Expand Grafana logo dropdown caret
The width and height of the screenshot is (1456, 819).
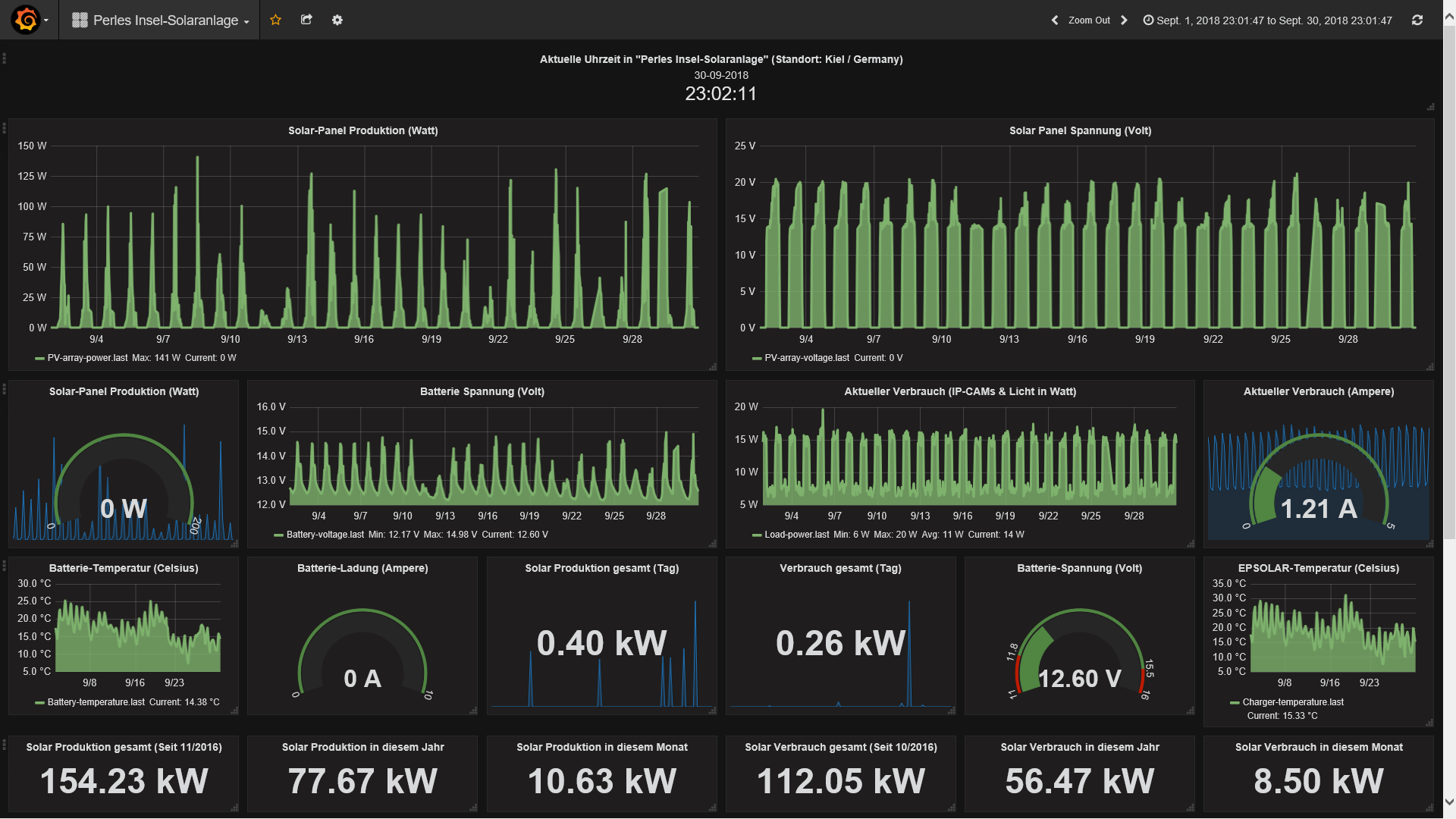(46, 20)
